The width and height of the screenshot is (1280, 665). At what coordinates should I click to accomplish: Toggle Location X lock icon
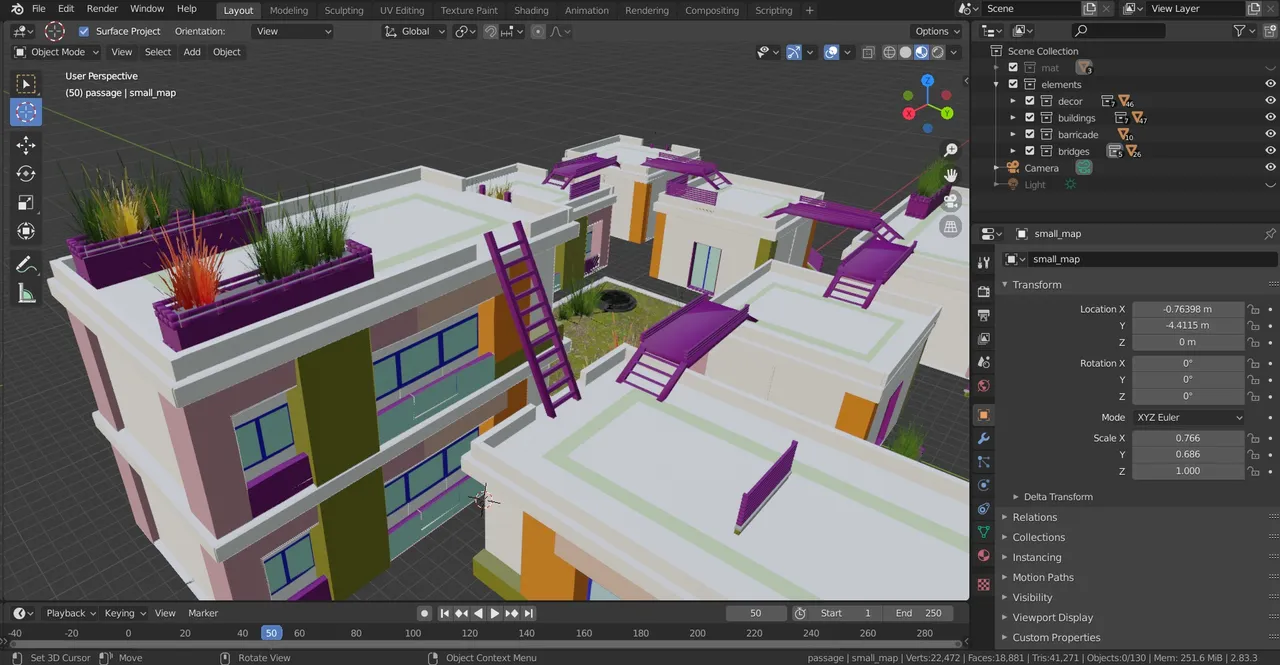[x=1253, y=309]
